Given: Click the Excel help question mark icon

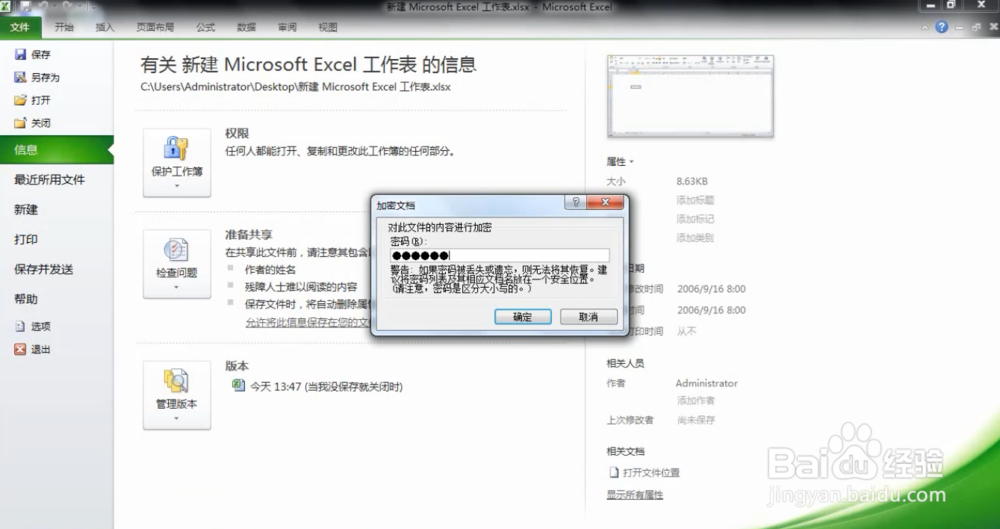Looking at the screenshot, I should click(x=941, y=27).
